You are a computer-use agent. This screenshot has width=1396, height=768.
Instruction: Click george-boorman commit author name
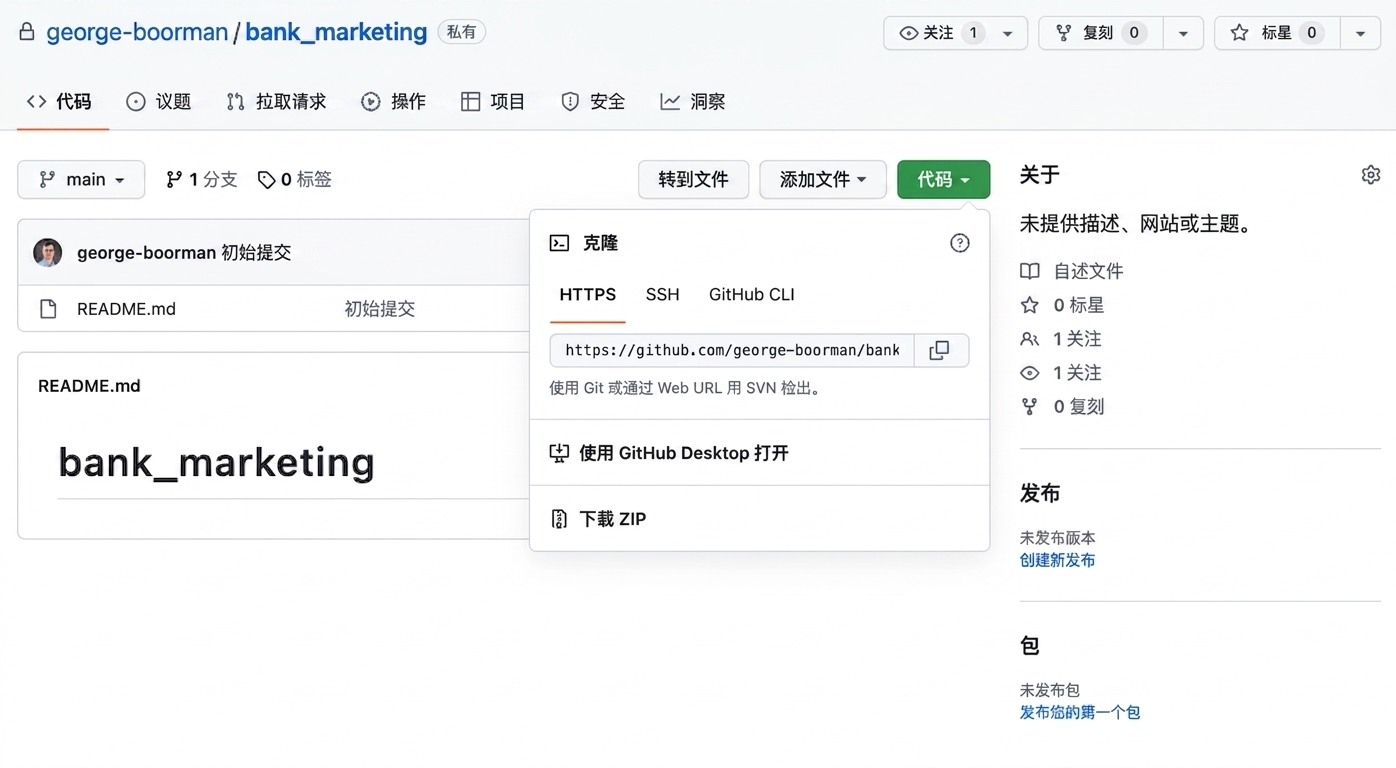(147, 253)
